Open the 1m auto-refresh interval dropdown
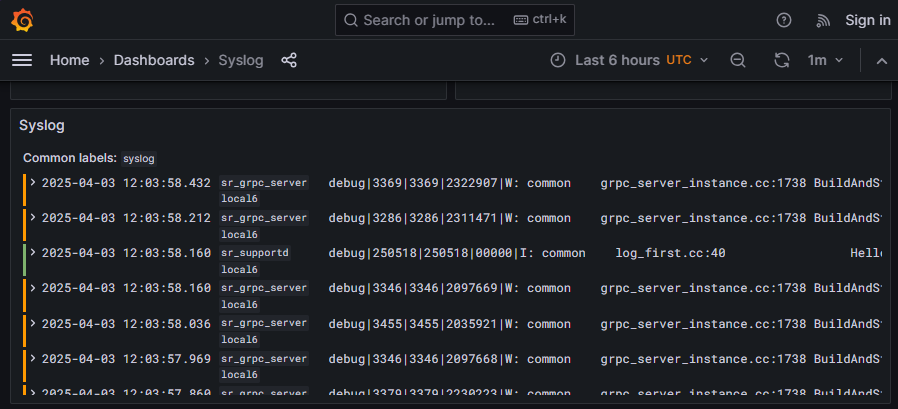 [825, 60]
